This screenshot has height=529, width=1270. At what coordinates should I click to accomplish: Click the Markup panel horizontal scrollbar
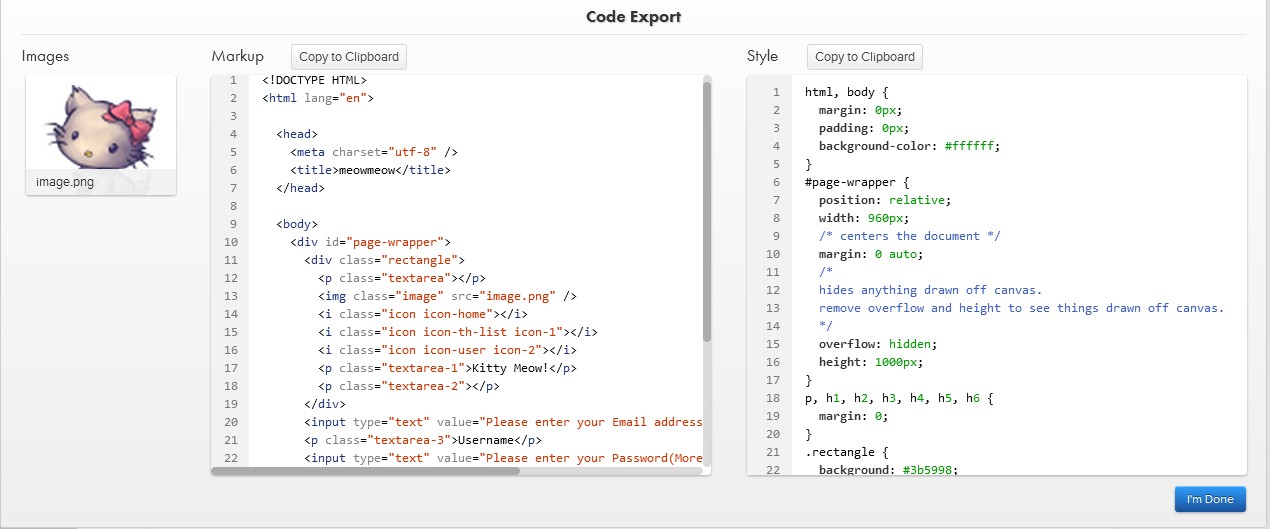point(366,470)
